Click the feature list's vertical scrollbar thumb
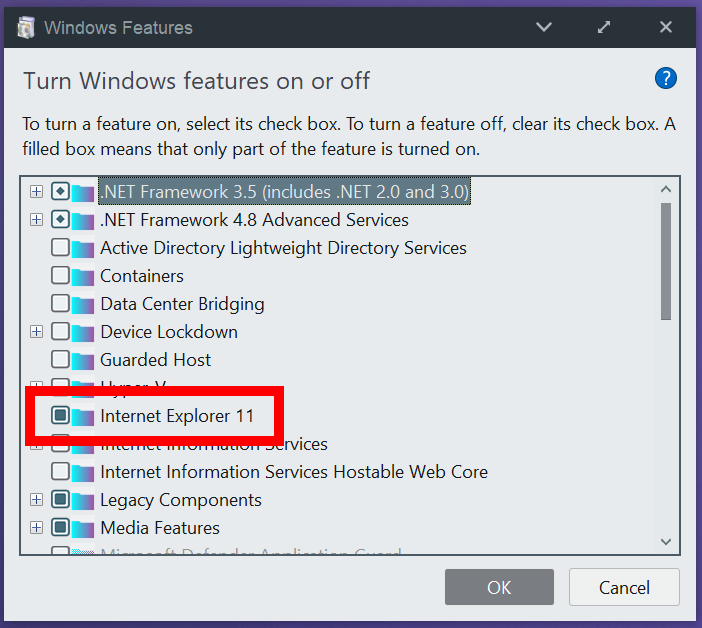The height and width of the screenshot is (628, 702). (x=666, y=260)
